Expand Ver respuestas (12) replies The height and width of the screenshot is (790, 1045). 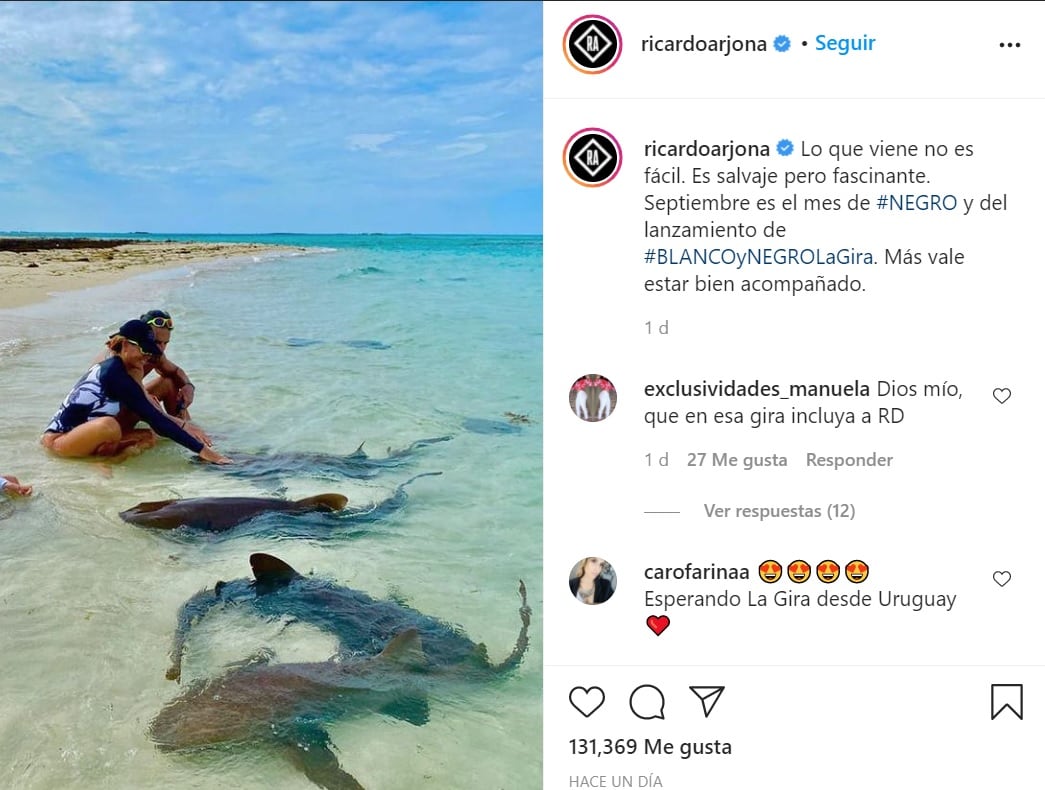point(778,511)
